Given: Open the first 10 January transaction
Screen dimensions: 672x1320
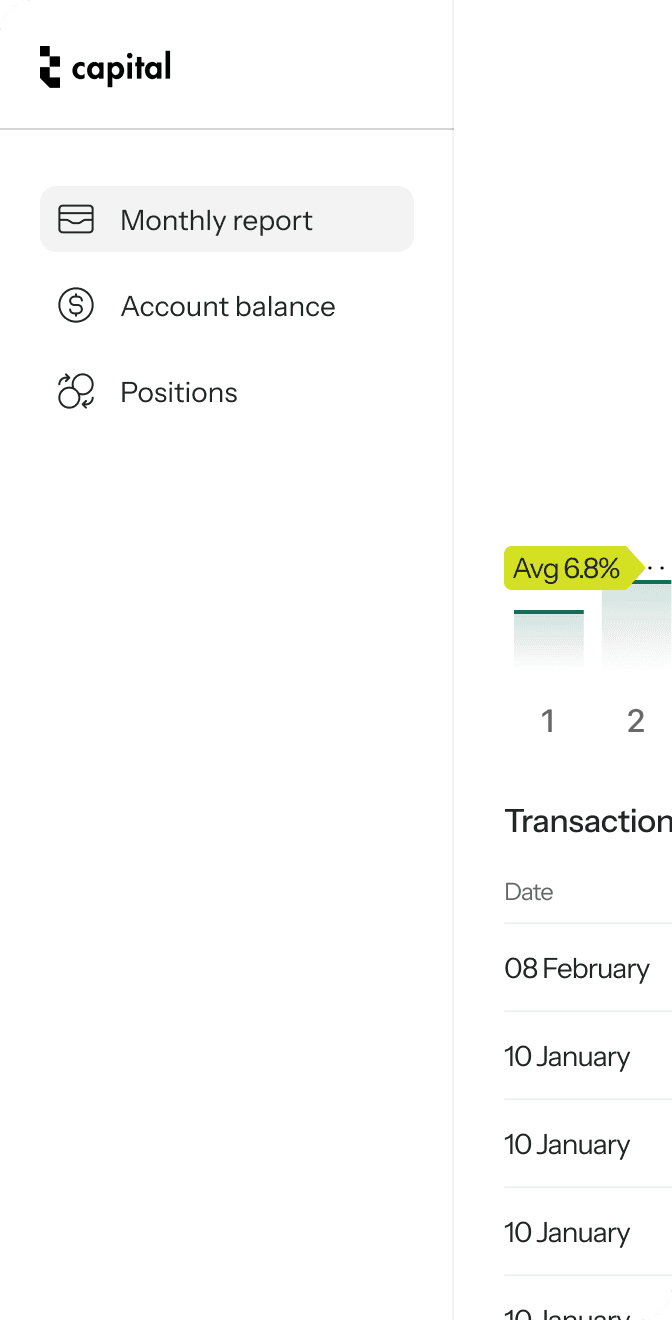Looking at the screenshot, I should 567,1056.
